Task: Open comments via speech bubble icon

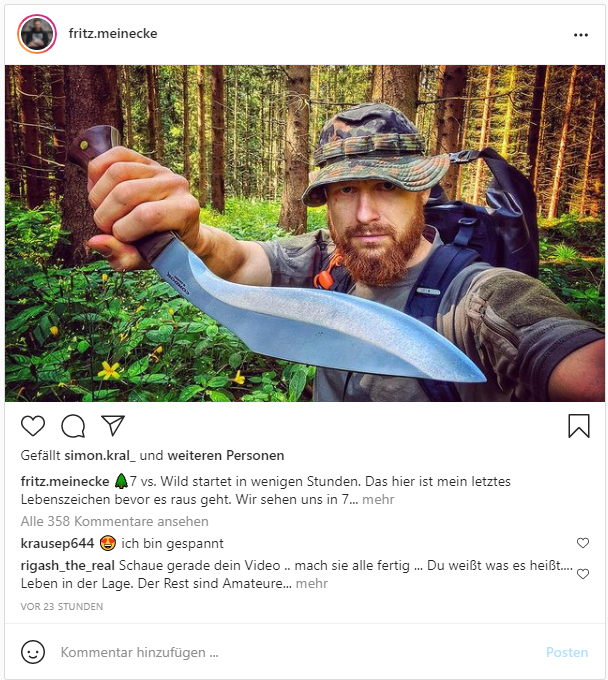Action: (73, 426)
